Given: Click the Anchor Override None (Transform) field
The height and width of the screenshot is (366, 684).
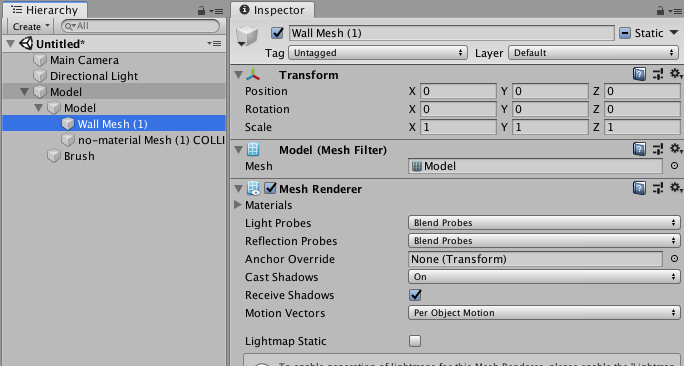Looking at the screenshot, I should point(535,259).
